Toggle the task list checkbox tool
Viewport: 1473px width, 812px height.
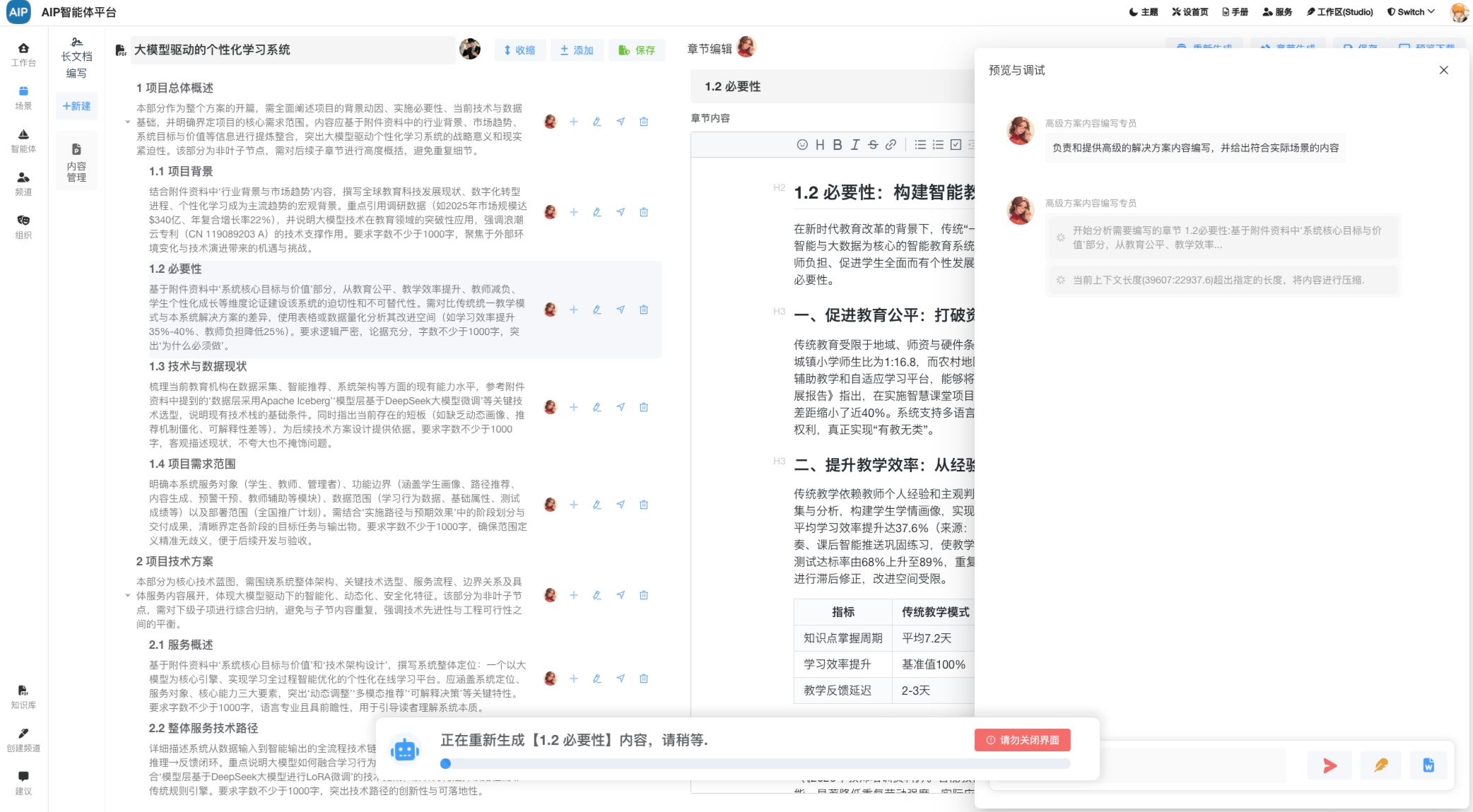[x=956, y=145]
